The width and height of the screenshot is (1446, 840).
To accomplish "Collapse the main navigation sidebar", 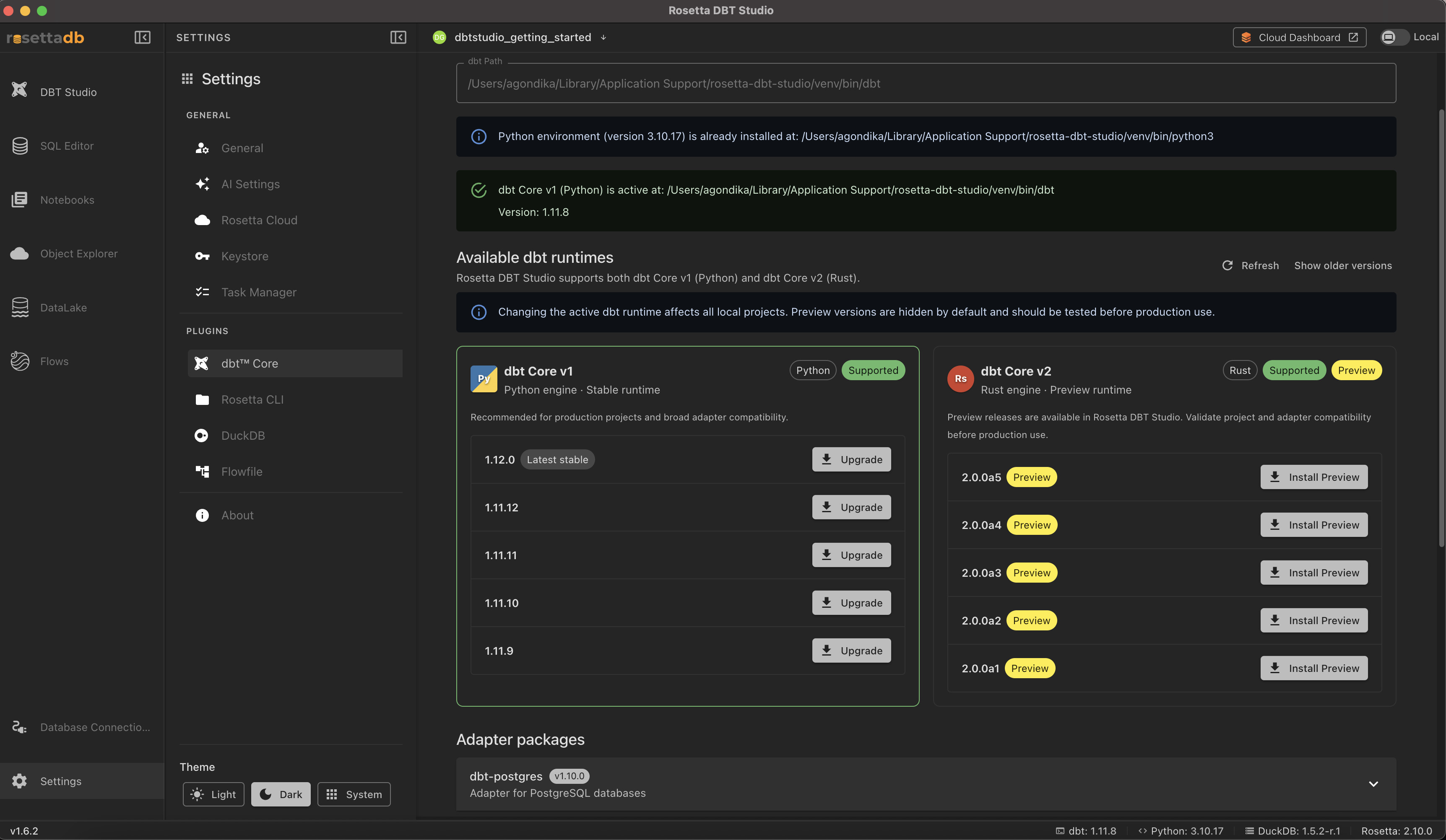I will click(142, 37).
